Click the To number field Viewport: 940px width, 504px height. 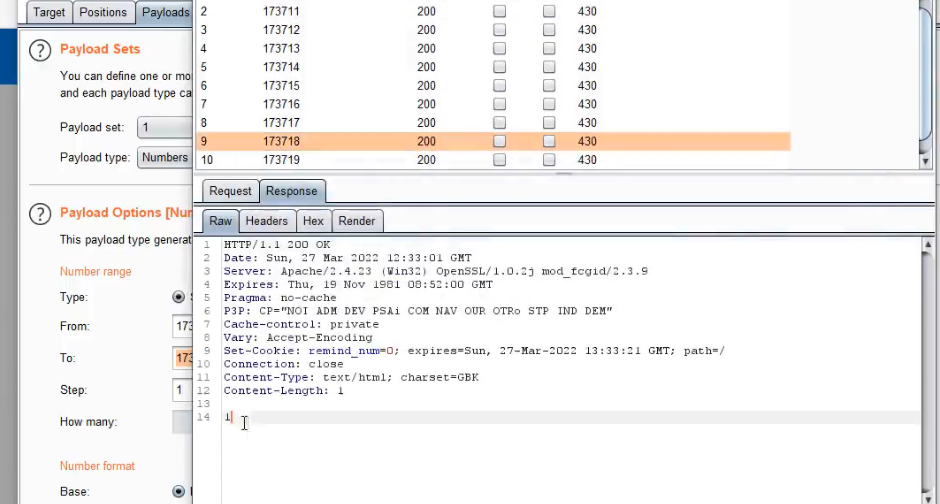(x=183, y=358)
